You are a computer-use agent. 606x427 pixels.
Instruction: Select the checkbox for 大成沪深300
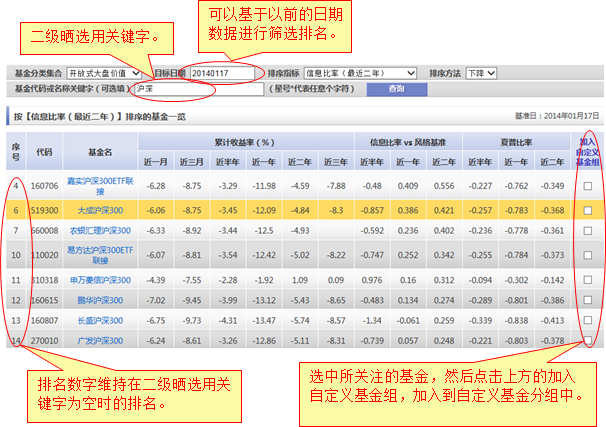coord(588,211)
